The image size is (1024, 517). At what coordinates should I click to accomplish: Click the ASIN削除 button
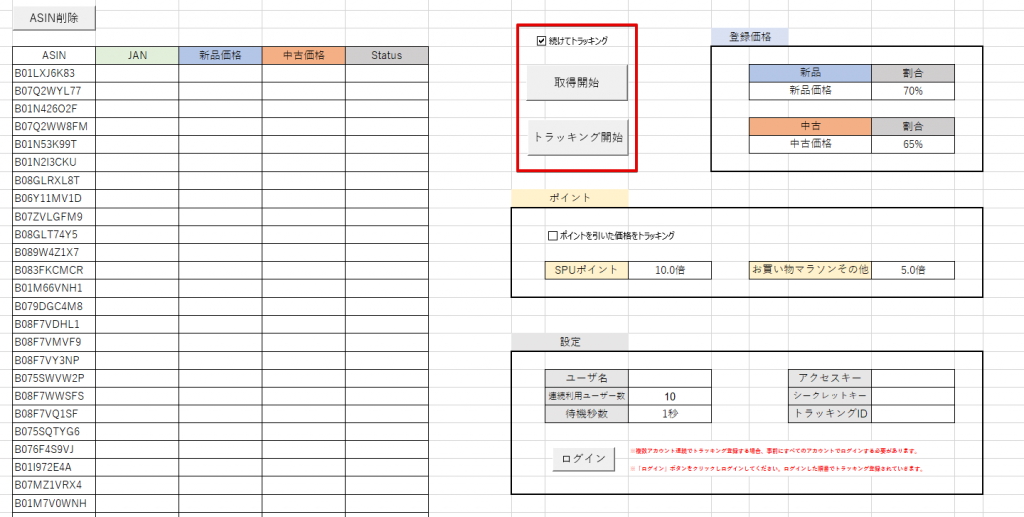pos(55,18)
